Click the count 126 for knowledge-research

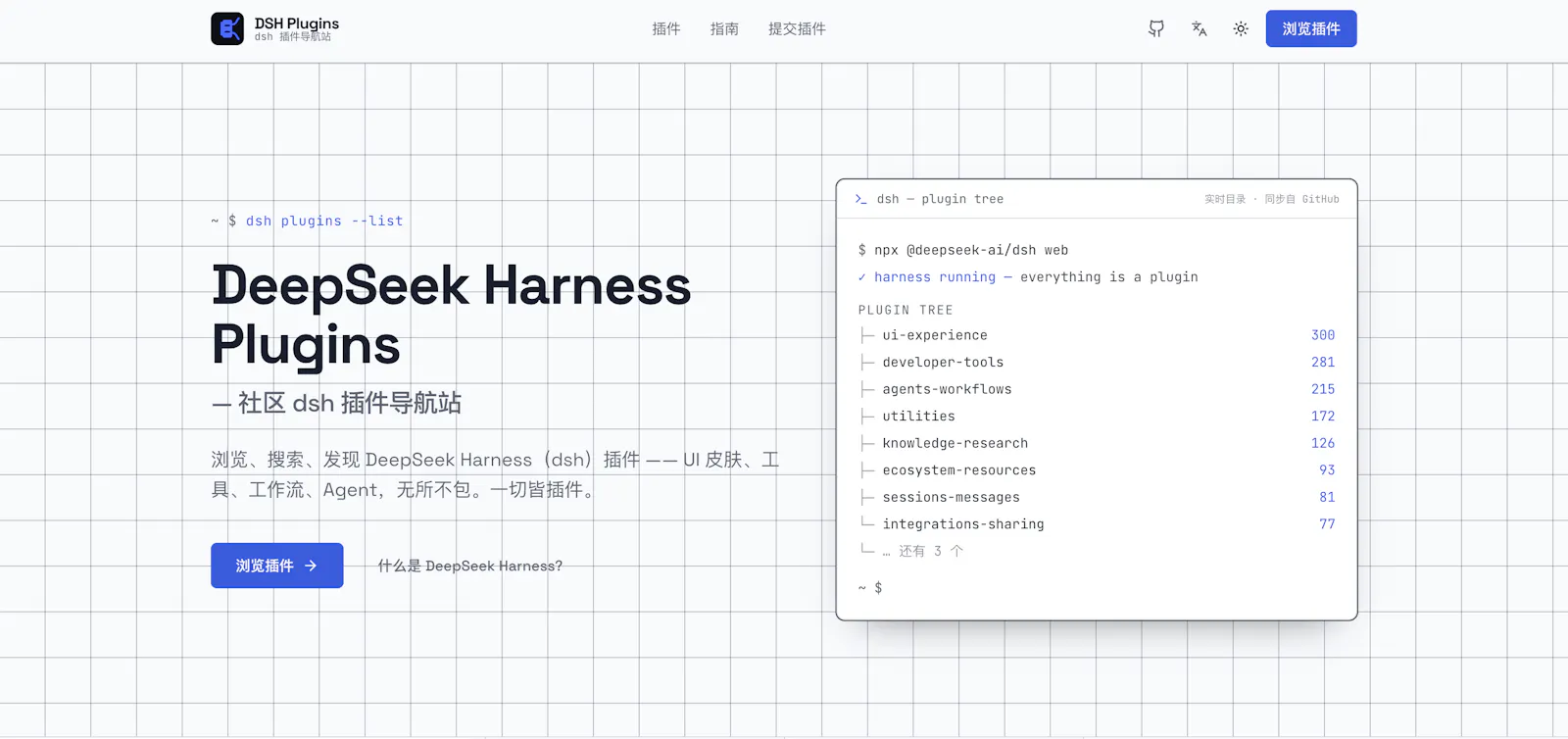pyautogui.click(x=1323, y=443)
